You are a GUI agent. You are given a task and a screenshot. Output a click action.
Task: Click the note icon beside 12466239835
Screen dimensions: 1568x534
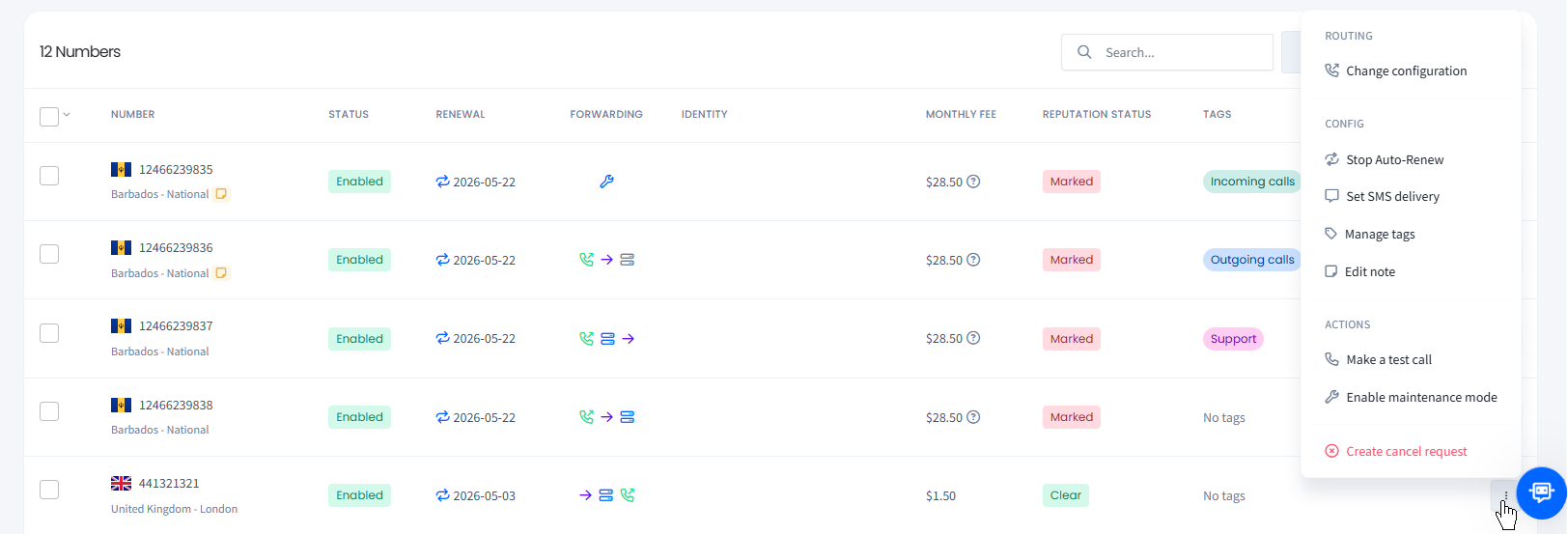(x=221, y=194)
